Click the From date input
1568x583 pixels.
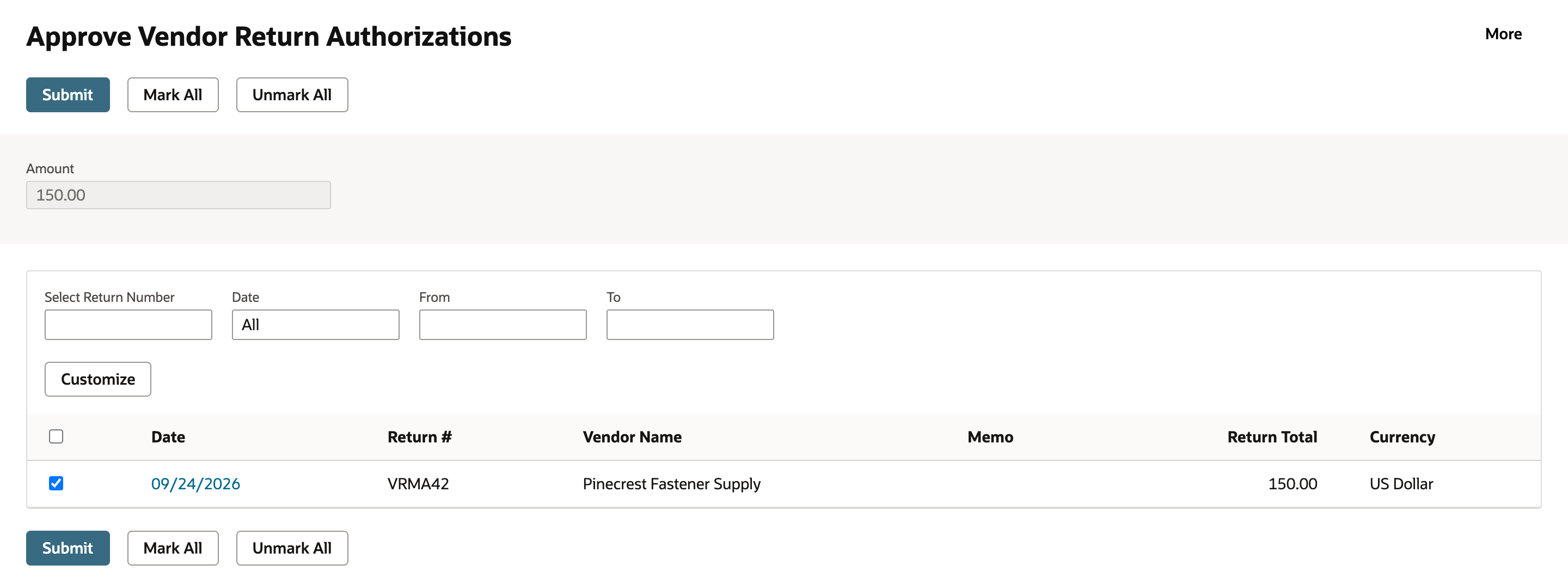(x=503, y=325)
